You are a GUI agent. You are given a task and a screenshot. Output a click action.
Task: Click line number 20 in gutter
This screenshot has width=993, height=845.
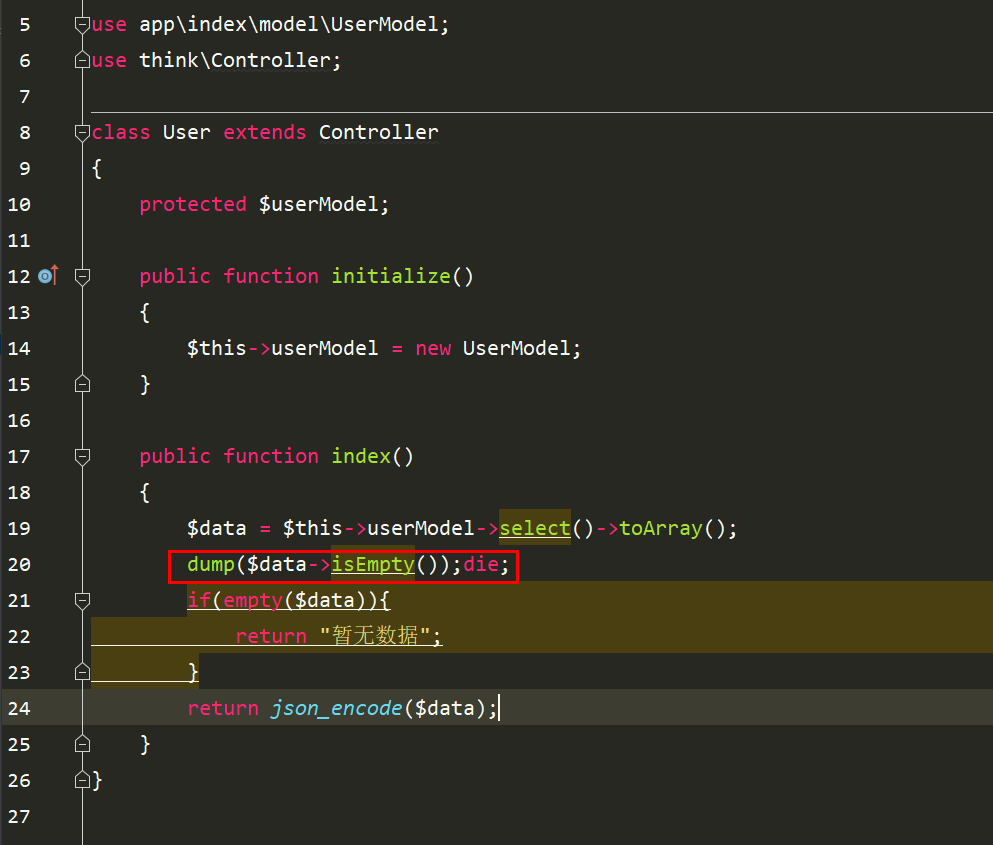coord(19,564)
